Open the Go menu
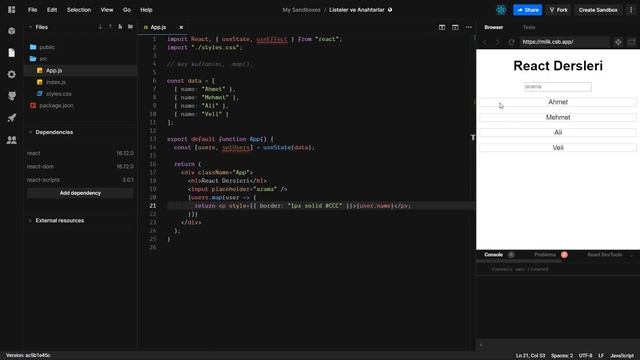640x360 pixels. click(127, 10)
